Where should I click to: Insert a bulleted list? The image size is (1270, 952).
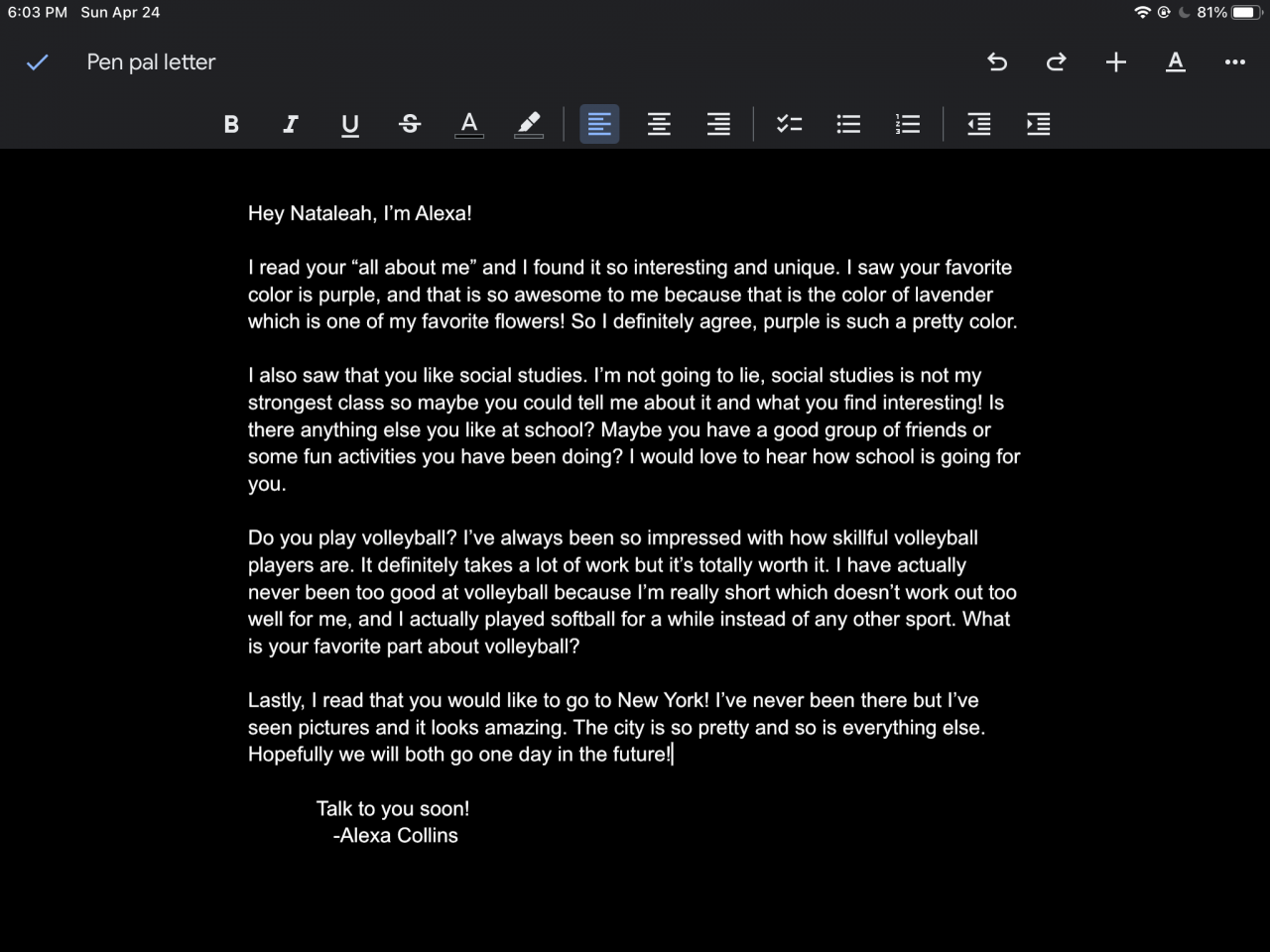848,124
